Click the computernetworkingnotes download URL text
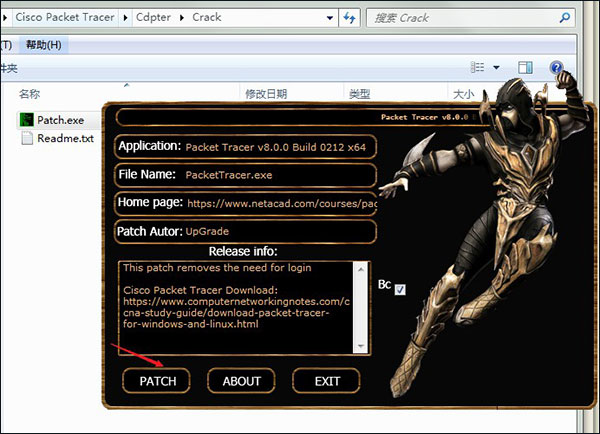The height and width of the screenshot is (434, 600). tap(236, 313)
